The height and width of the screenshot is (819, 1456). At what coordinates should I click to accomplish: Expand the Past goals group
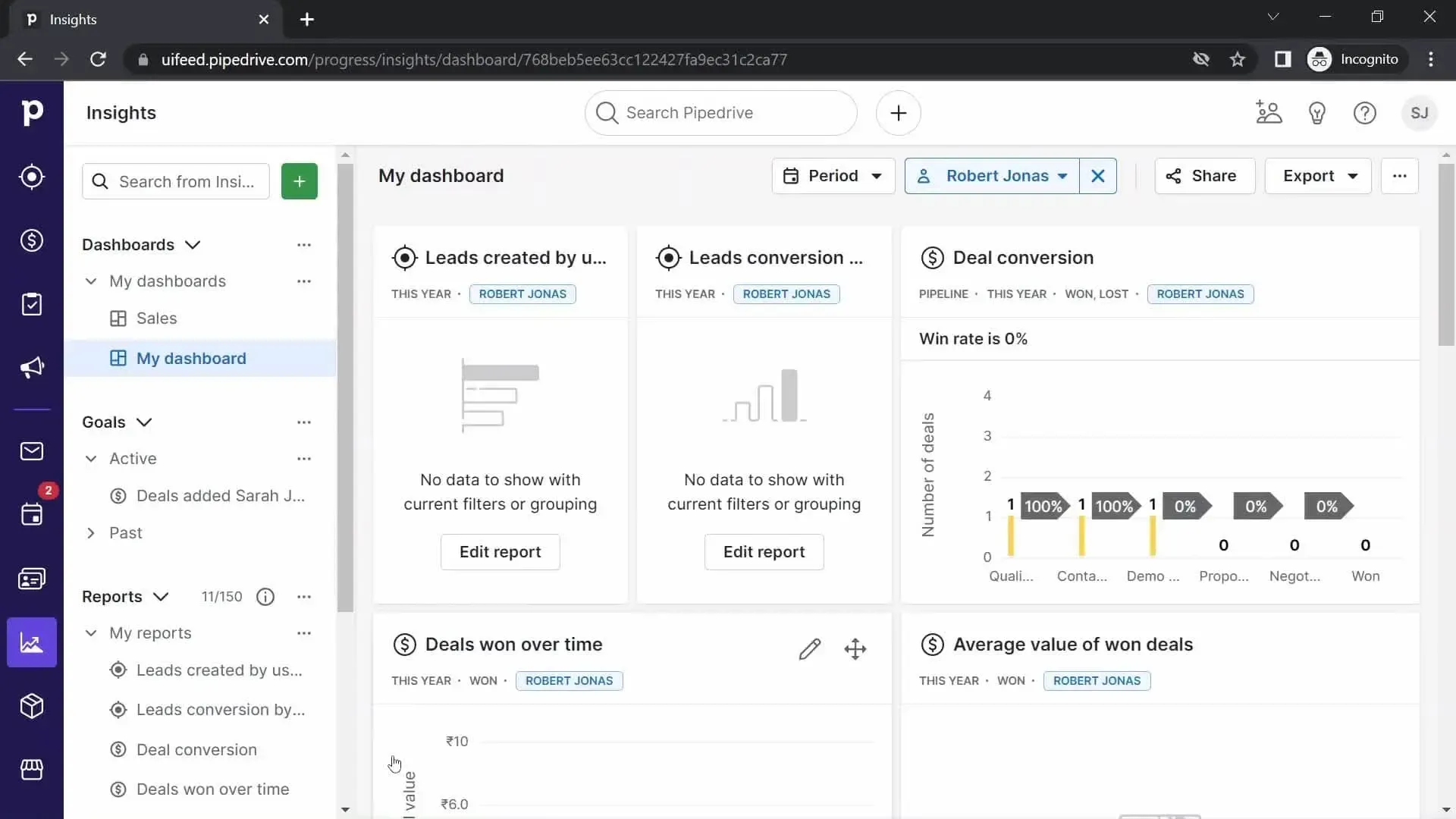pyautogui.click(x=91, y=533)
